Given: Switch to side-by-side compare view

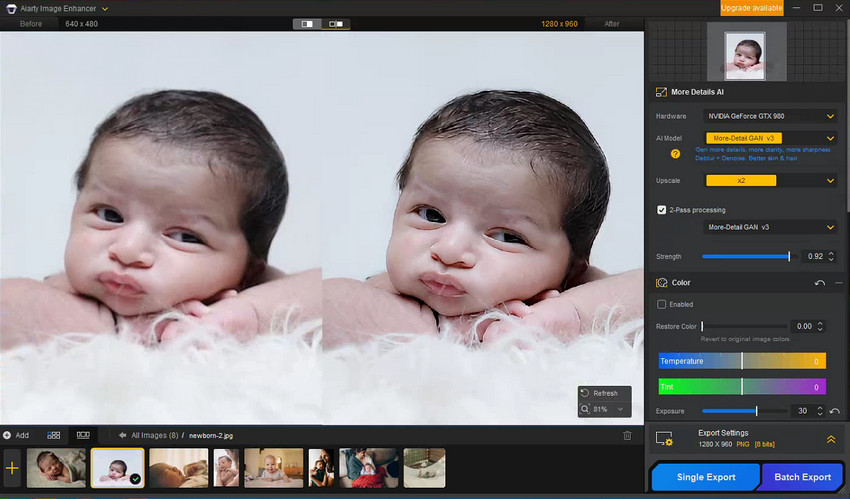Looking at the screenshot, I should coord(336,24).
